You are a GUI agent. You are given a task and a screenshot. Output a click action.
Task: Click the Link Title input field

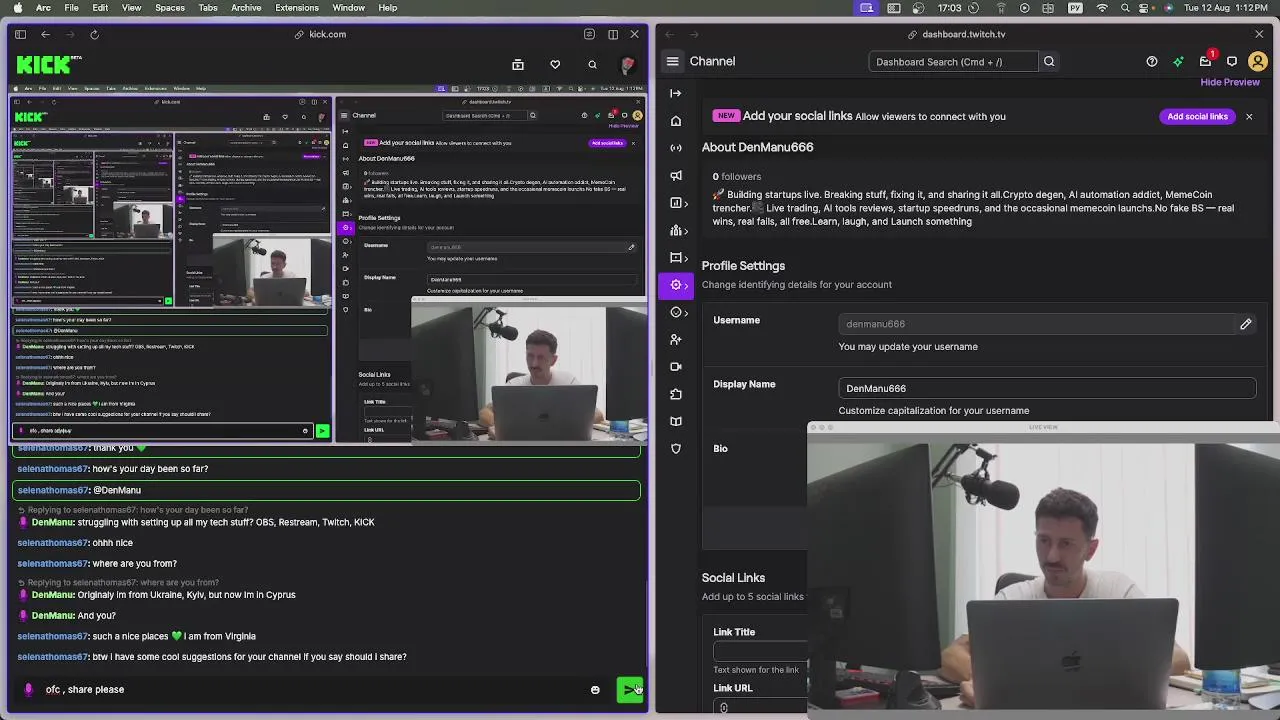point(760,651)
